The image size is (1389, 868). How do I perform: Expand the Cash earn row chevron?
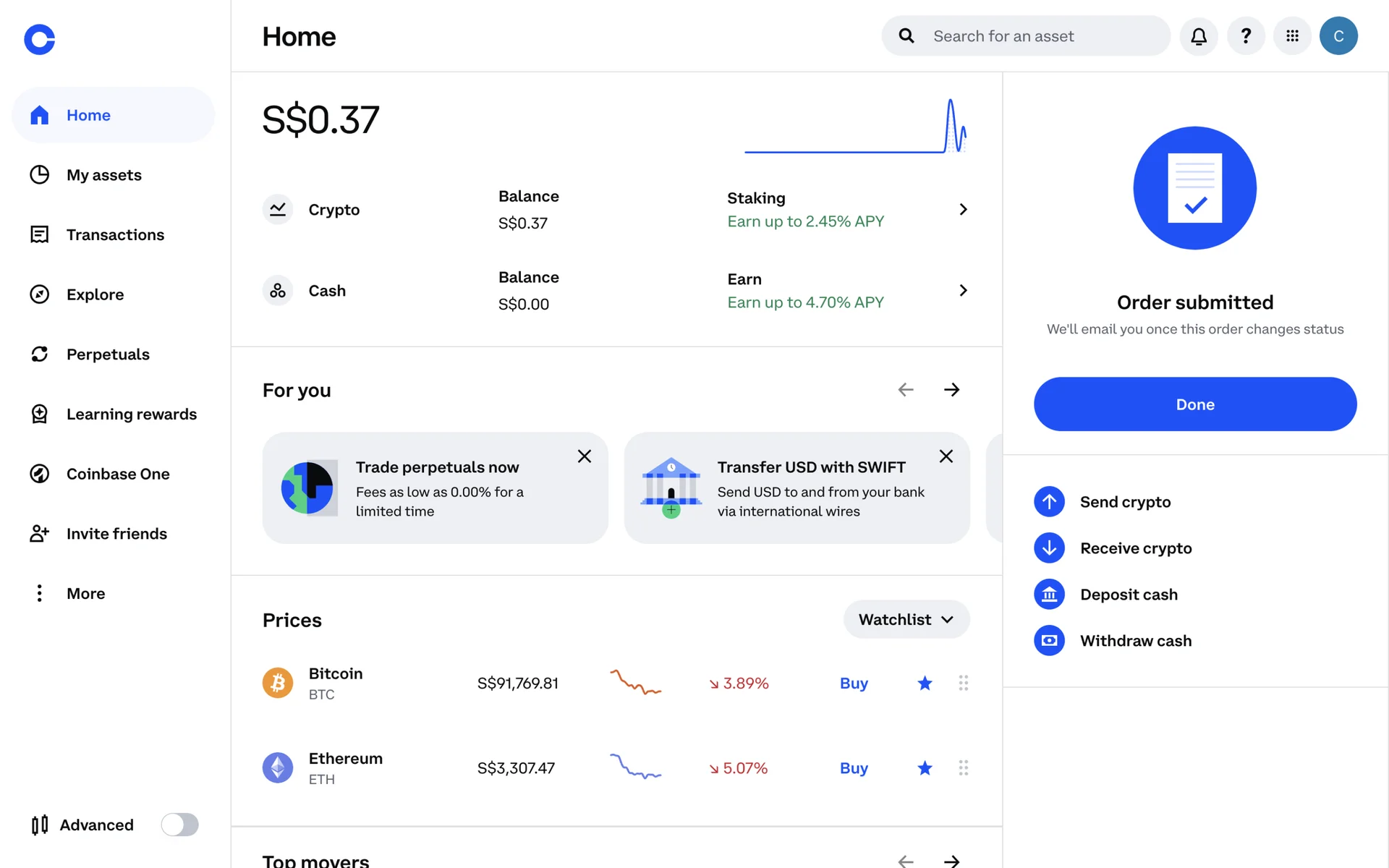click(x=963, y=291)
